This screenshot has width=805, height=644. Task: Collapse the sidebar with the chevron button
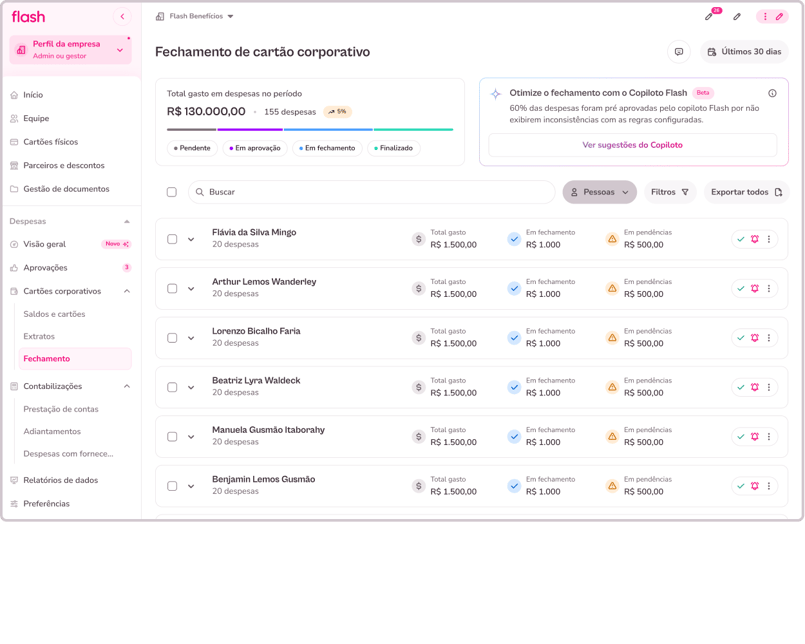click(x=122, y=16)
